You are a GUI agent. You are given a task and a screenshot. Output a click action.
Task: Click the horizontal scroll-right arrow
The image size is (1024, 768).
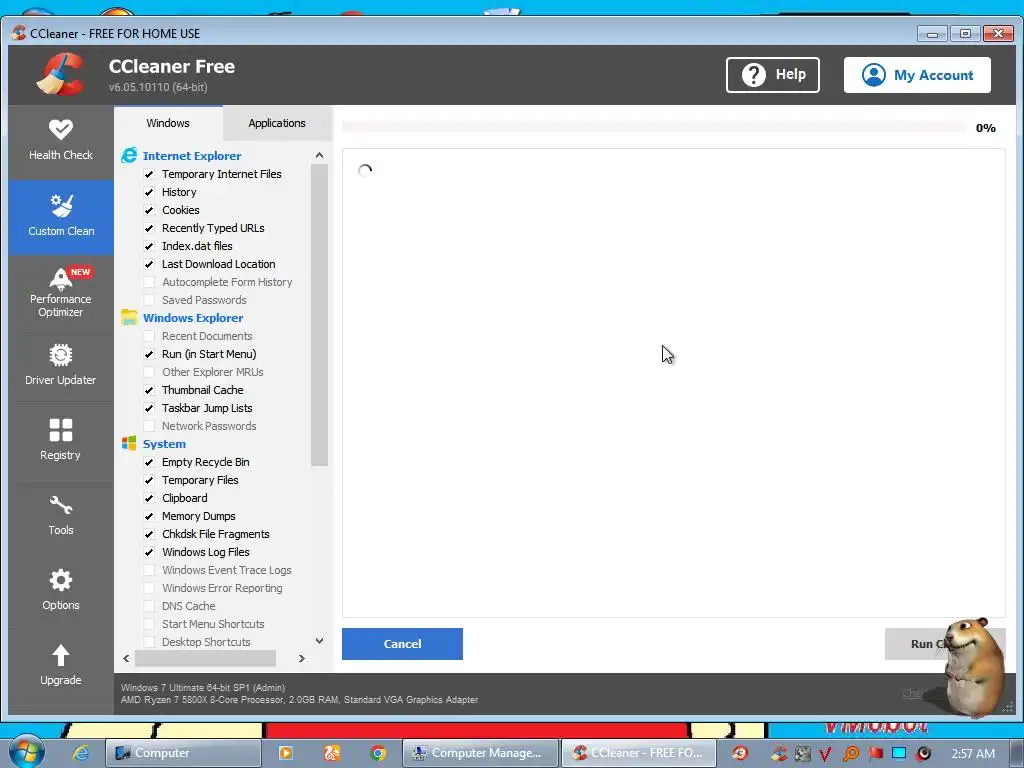(302, 658)
